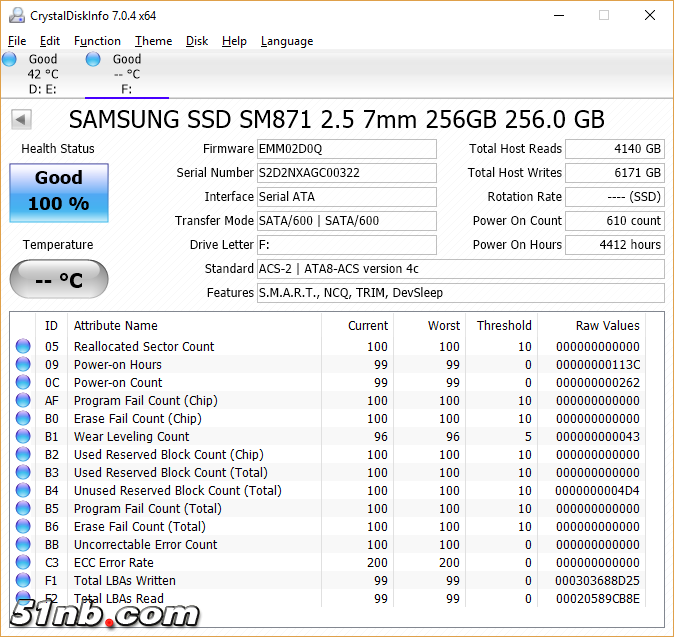Click the blue status orb for F: disk
The image size is (674, 637).
click(93, 59)
